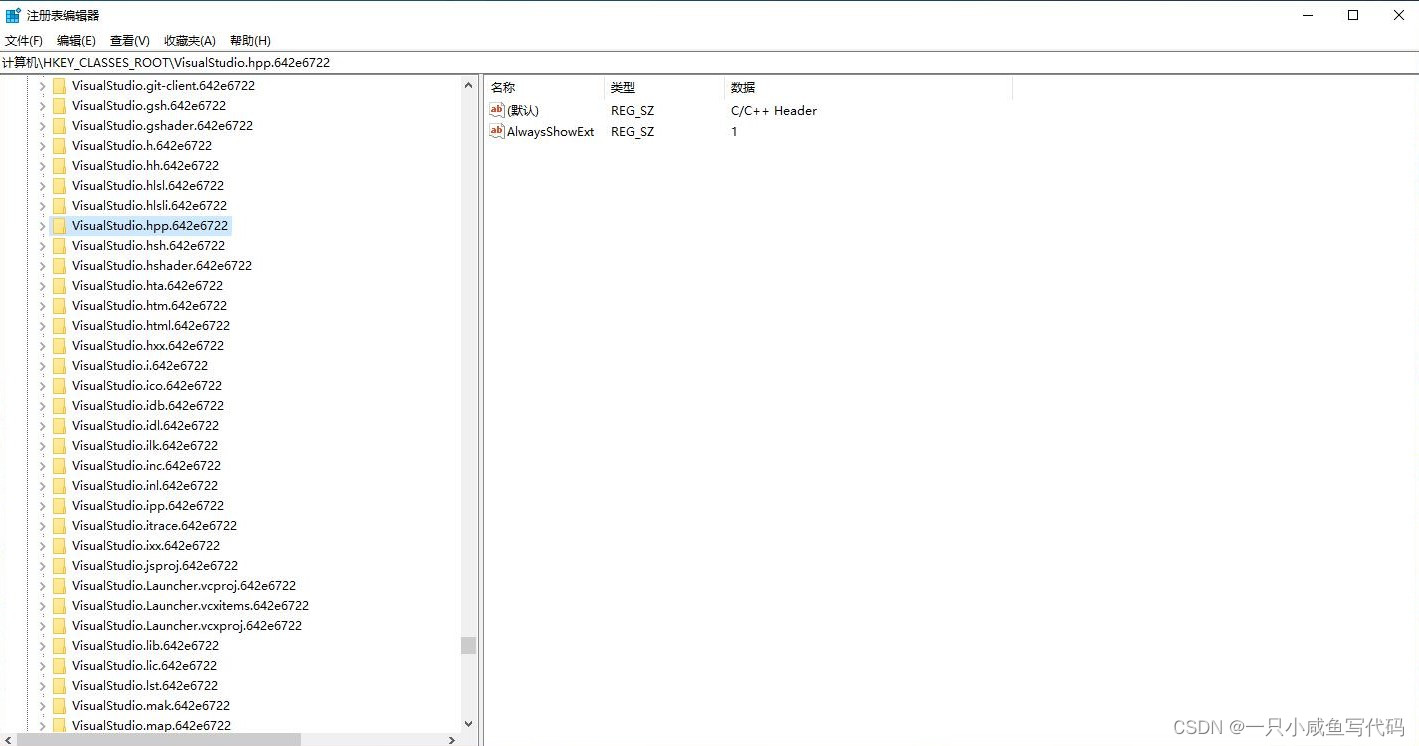This screenshot has height=746, width=1419.
Task: Open the 帮助(H) menu
Action: tap(250, 41)
